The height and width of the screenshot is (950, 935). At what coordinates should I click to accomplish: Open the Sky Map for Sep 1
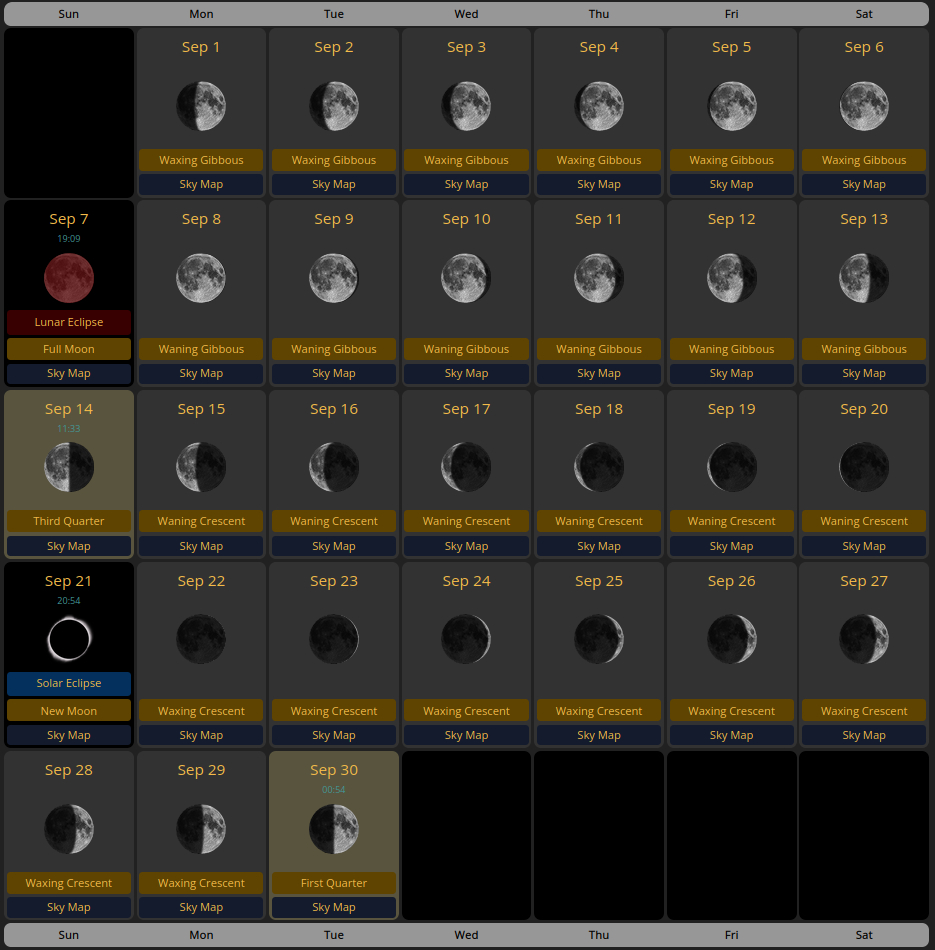coord(201,184)
